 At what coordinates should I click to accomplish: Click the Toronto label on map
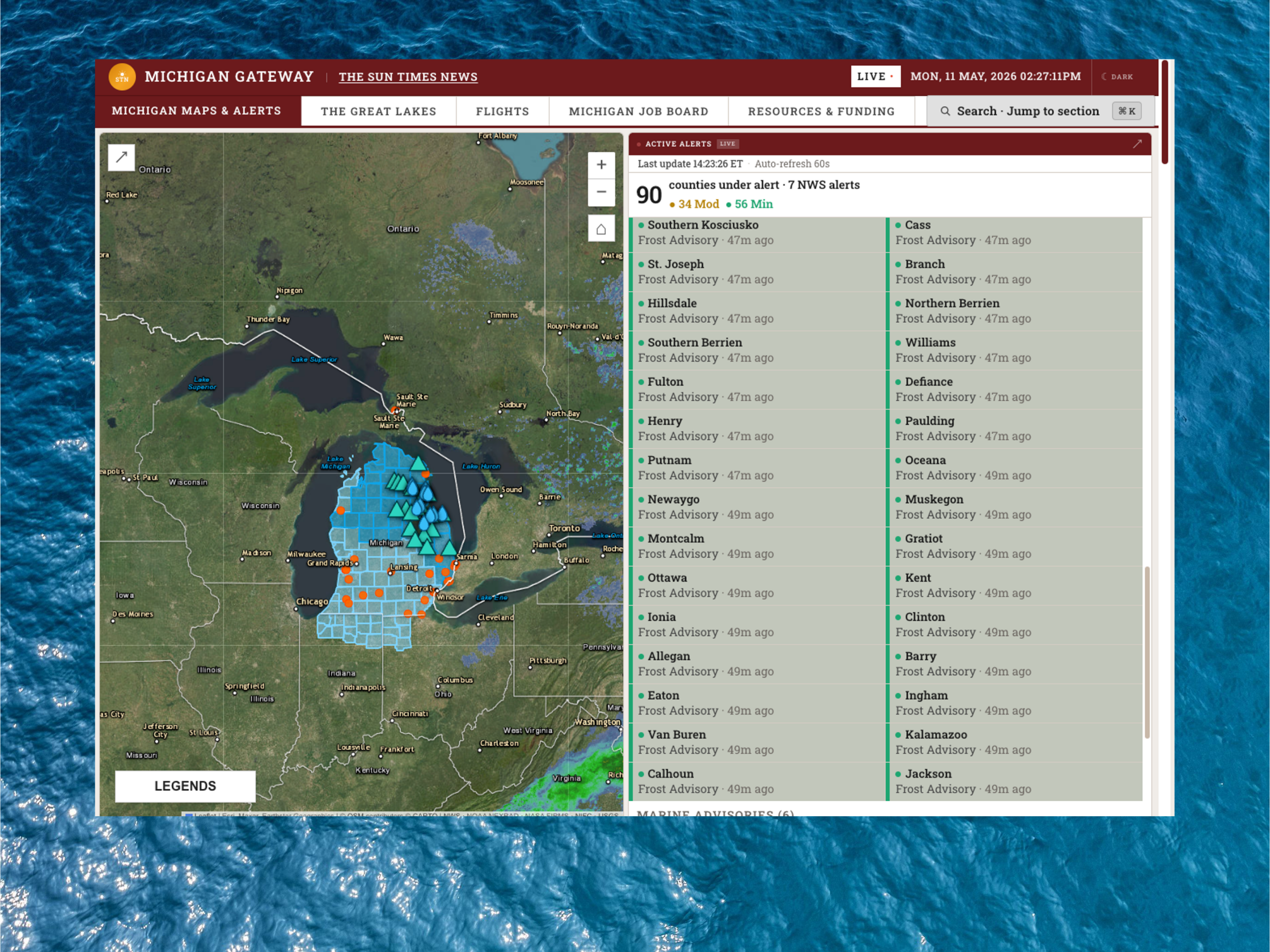[565, 528]
